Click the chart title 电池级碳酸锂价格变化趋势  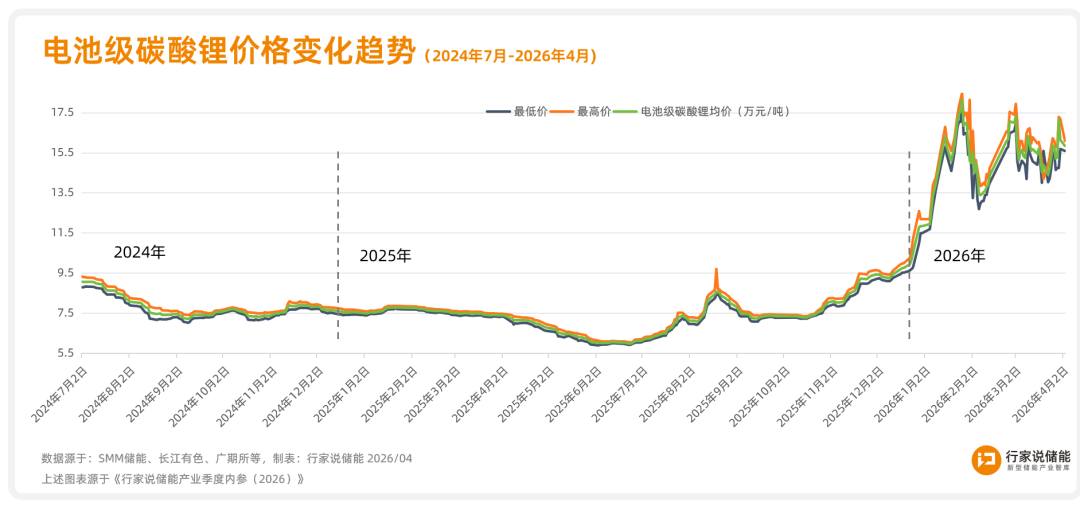pyautogui.click(x=228, y=53)
